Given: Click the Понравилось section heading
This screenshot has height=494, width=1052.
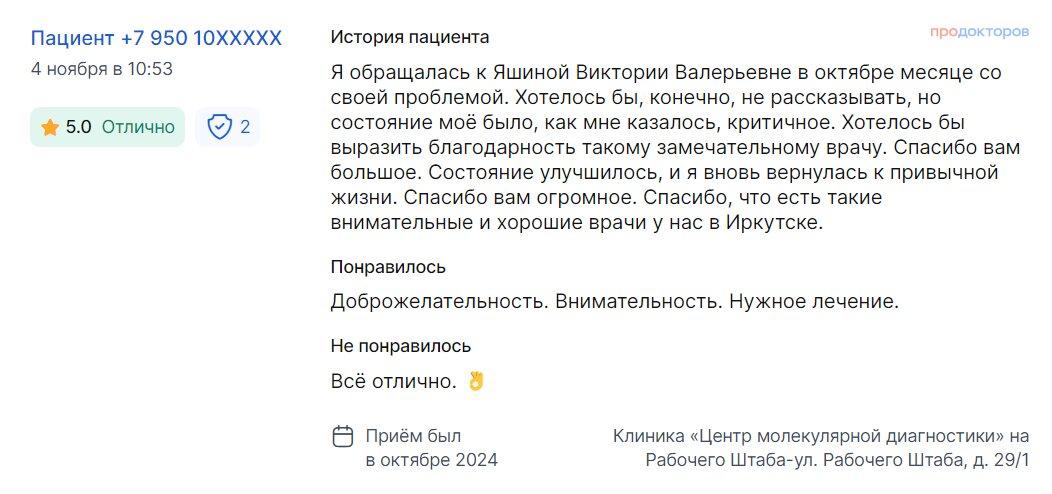Looking at the screenshot, I should pos(388,267).
